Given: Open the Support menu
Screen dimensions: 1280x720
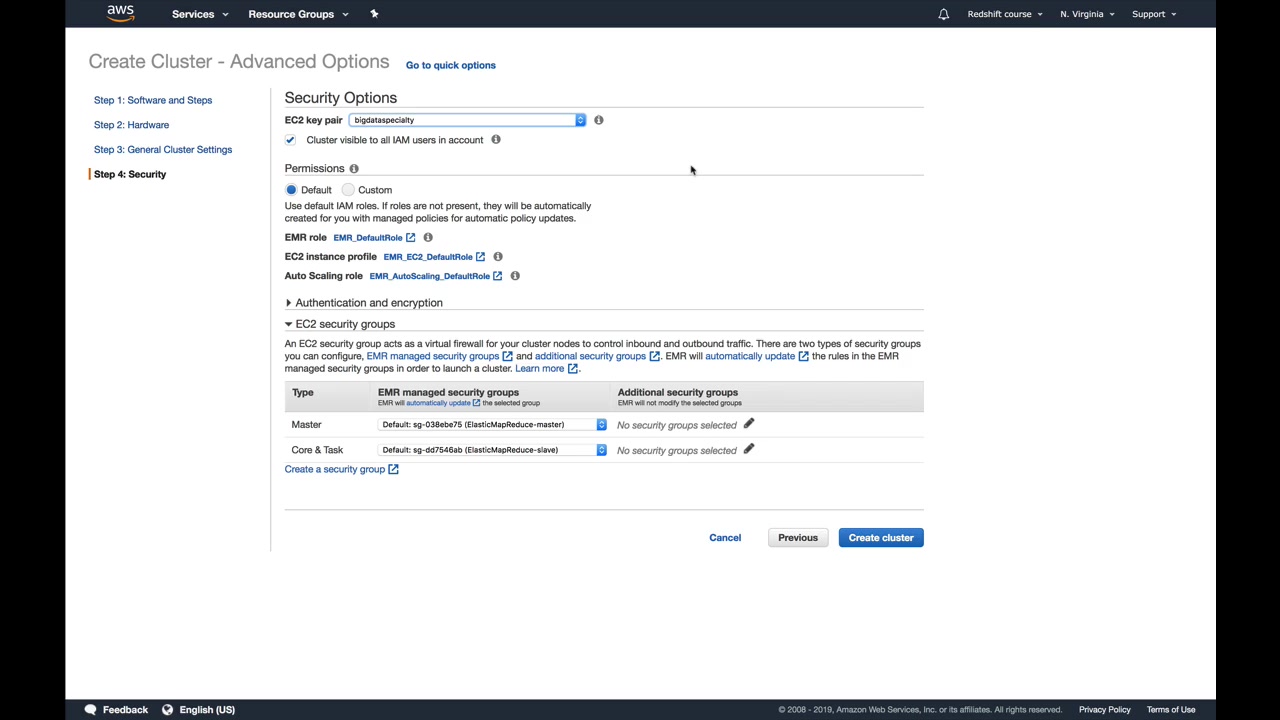Looking at the screenshot, I should pyautogui.click(x=1154, y=14).
